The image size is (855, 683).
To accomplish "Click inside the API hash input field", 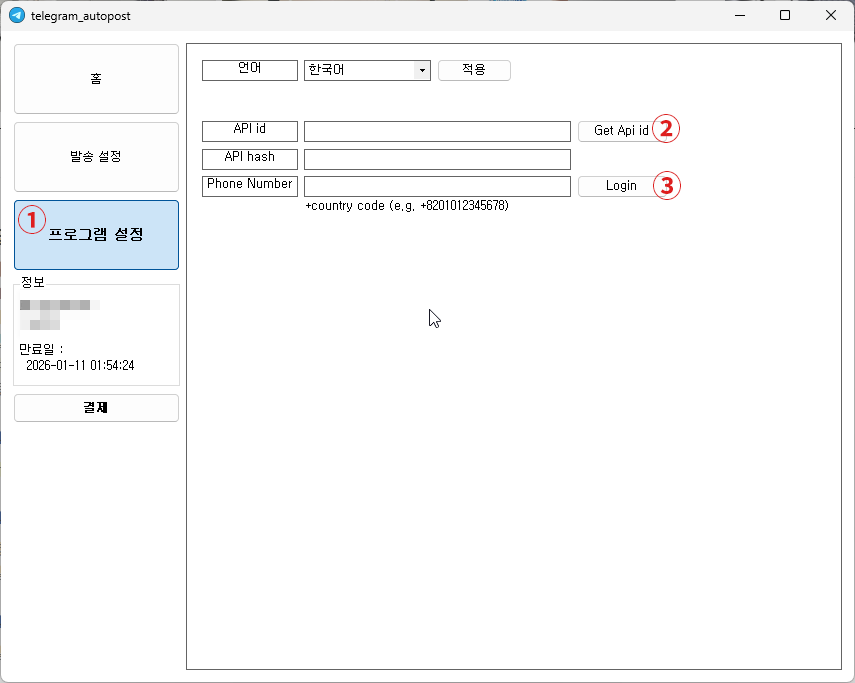I will tap(437, 158).
